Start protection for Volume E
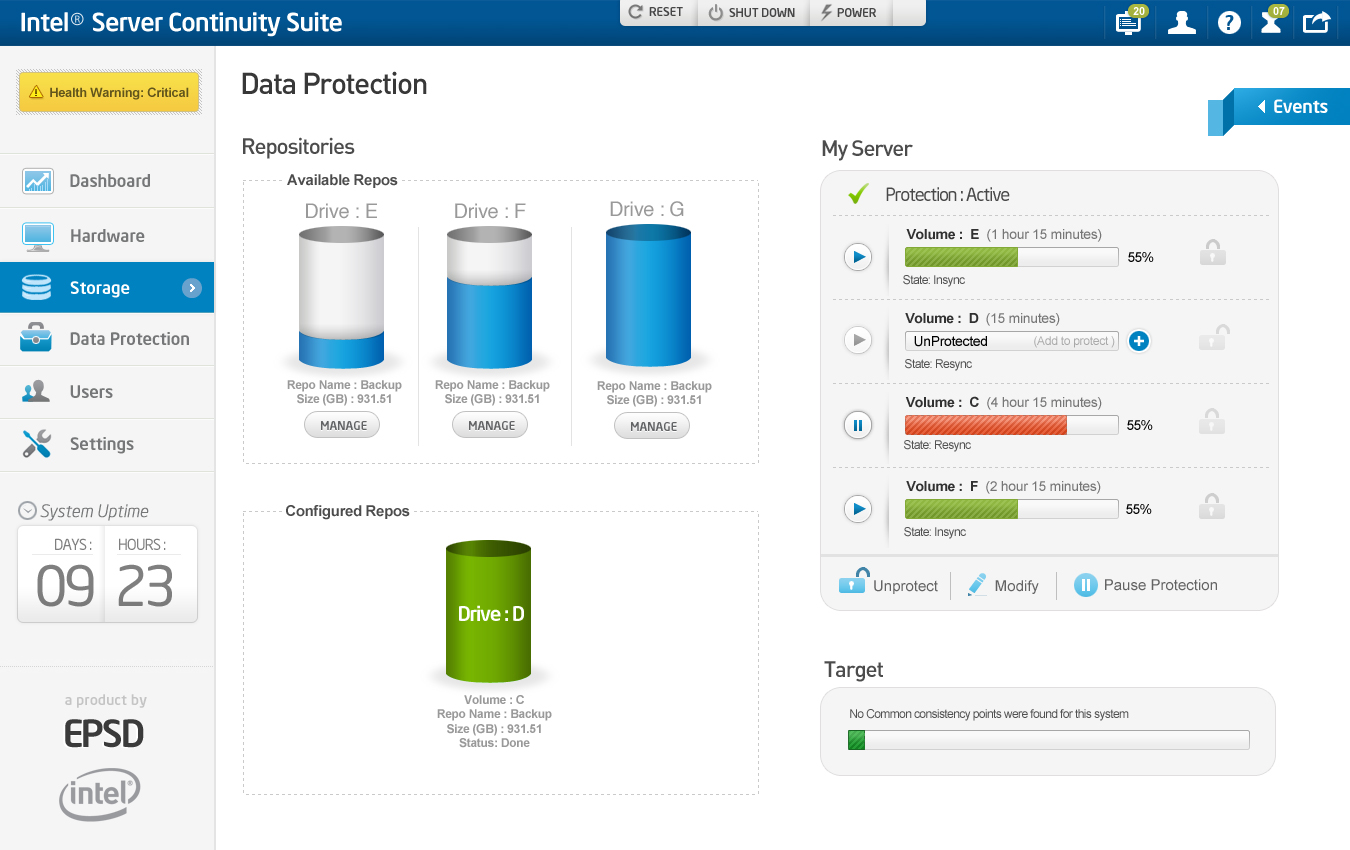Screen dimensions: 1350x850 click(857, 258)
